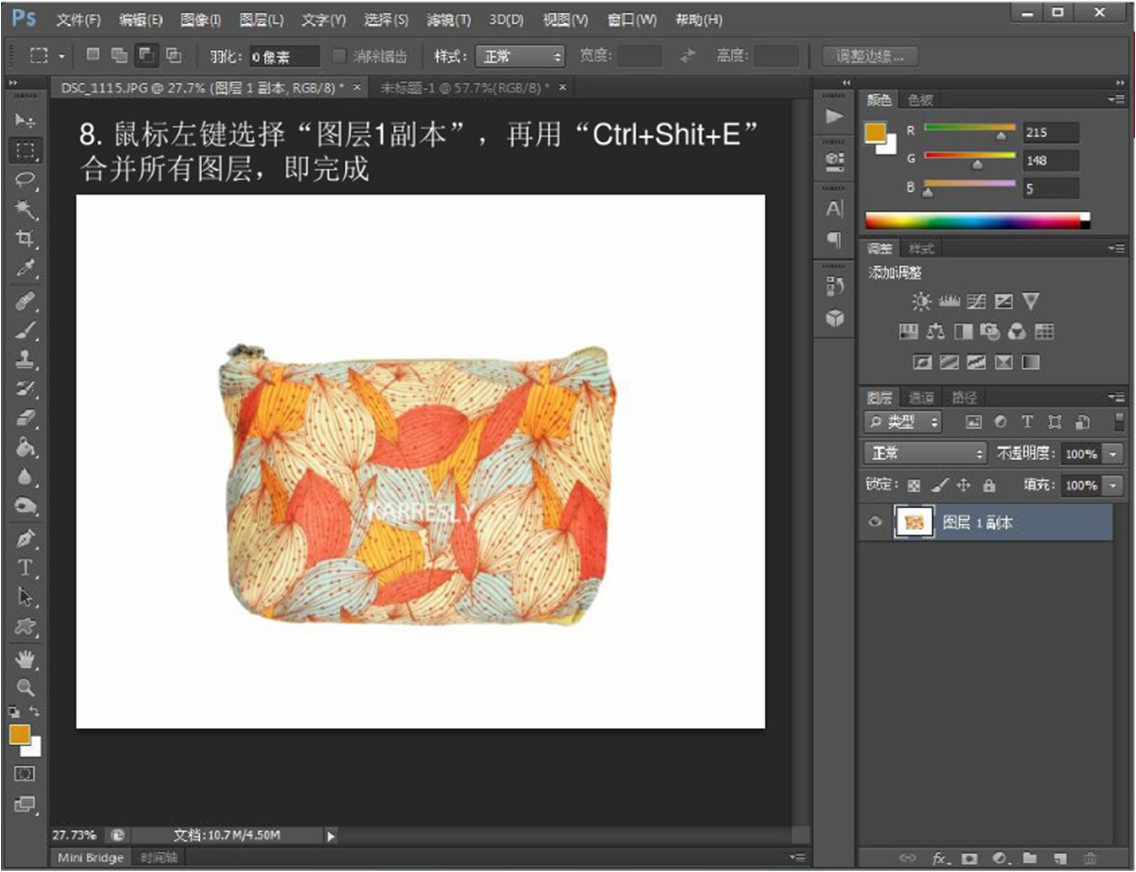
Task: Select the Hand tool
Action: point(25,658)
